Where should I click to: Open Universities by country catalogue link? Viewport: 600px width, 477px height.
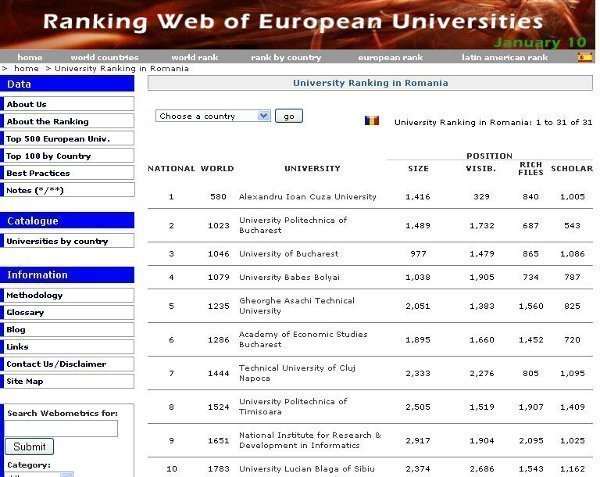pyautogui.click(x=69, y=241)
